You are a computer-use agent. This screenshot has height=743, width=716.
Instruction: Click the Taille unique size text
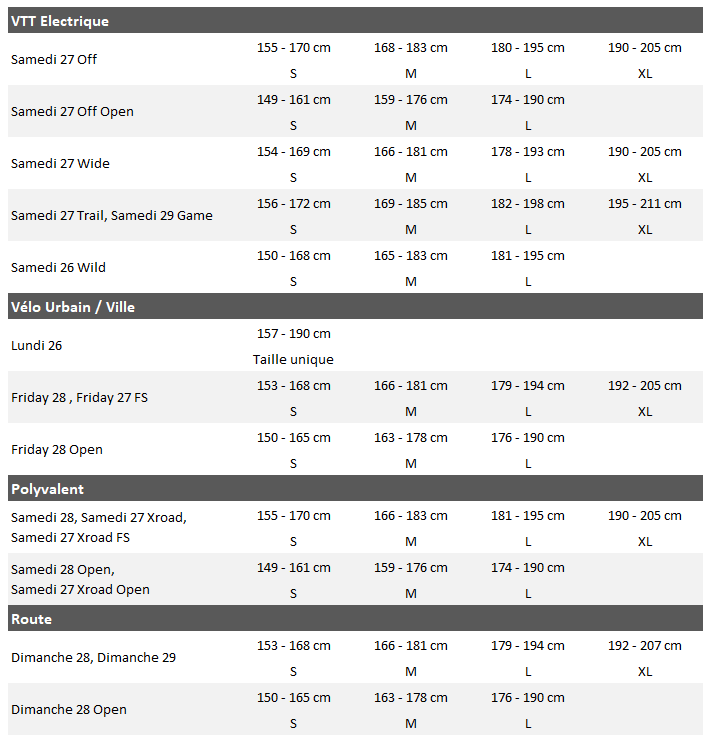tap(293, 359)
